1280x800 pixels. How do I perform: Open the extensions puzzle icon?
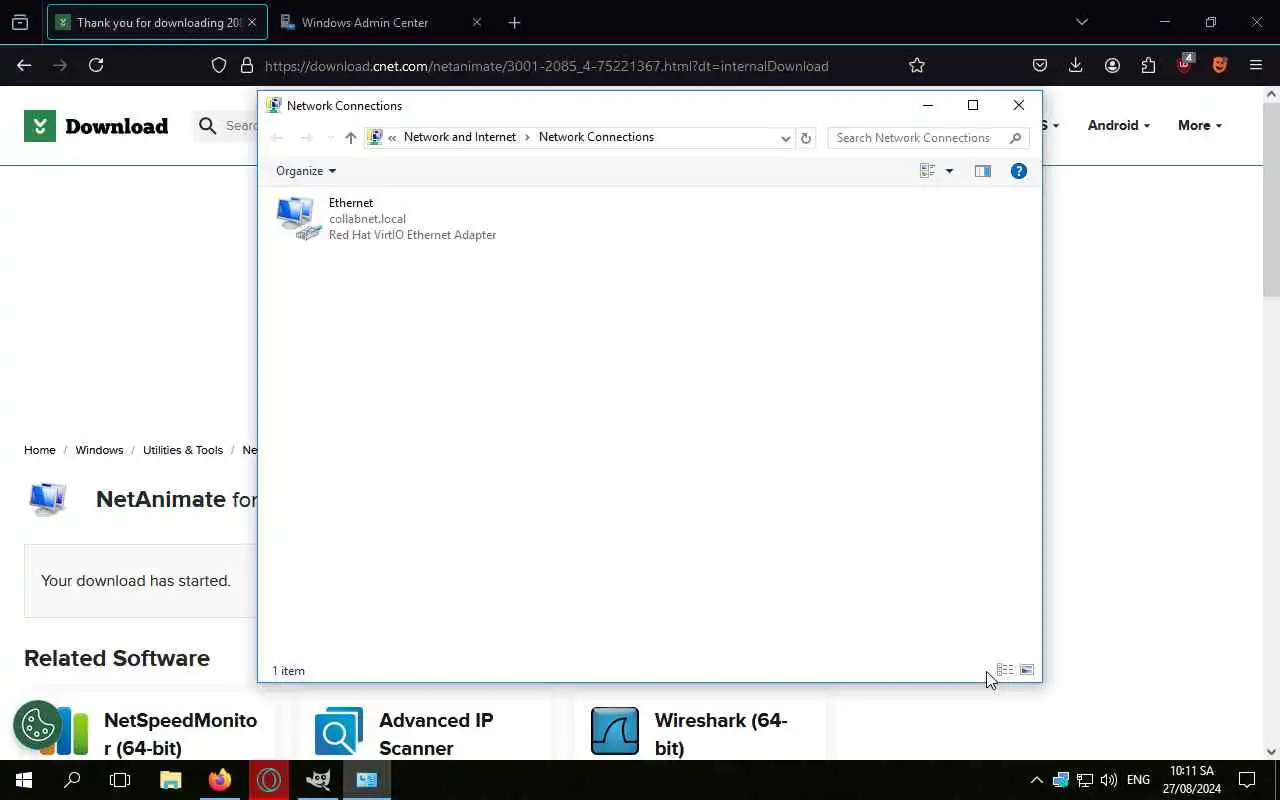[1148, 65]
